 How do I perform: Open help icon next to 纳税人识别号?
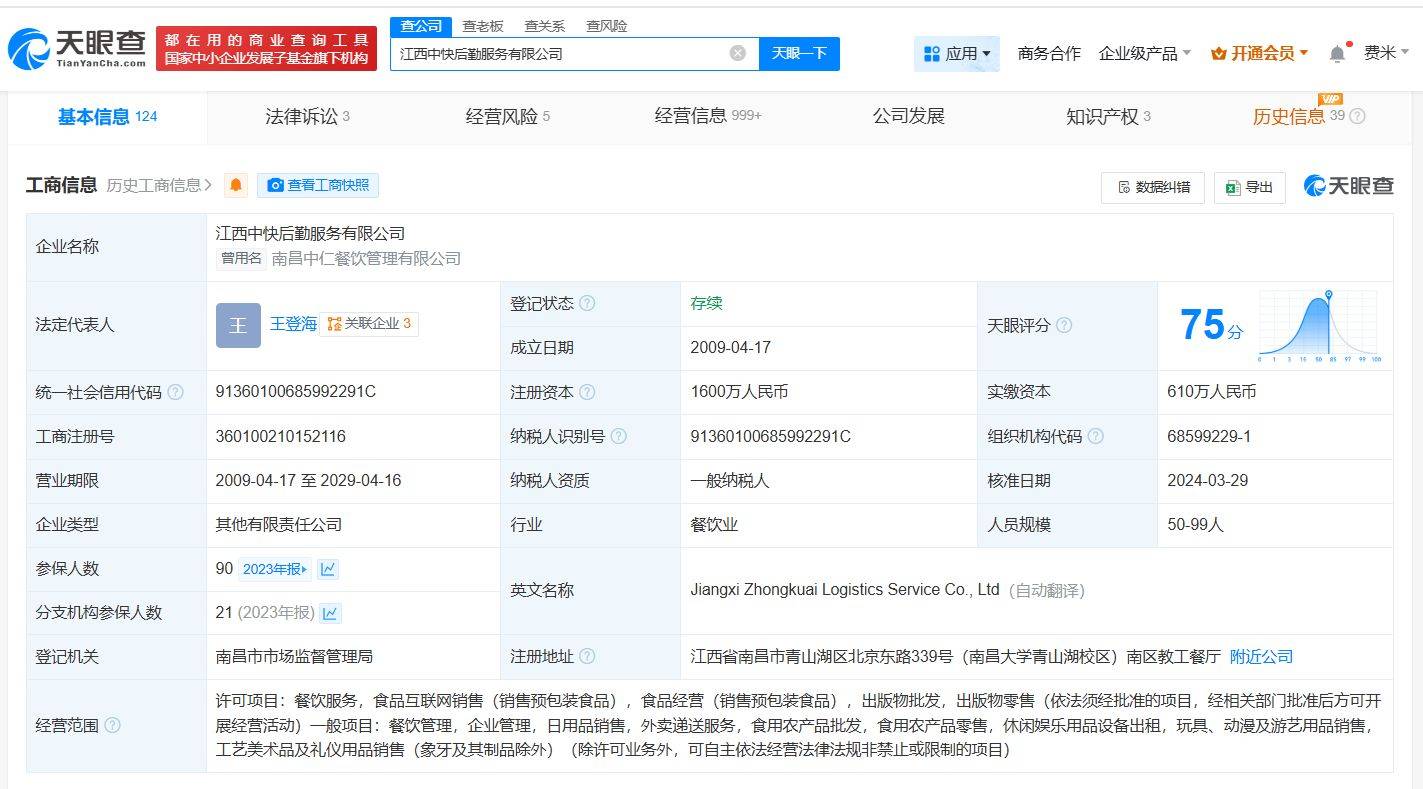pos(619,436)
